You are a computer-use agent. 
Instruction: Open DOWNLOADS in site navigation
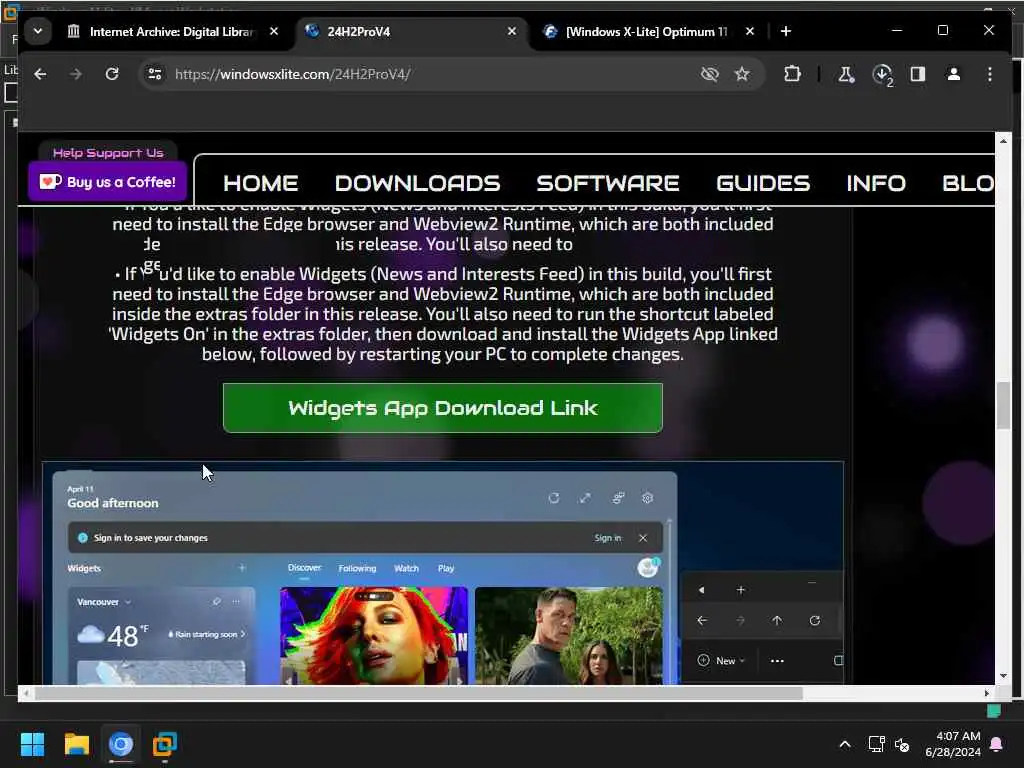pos(418,184)
